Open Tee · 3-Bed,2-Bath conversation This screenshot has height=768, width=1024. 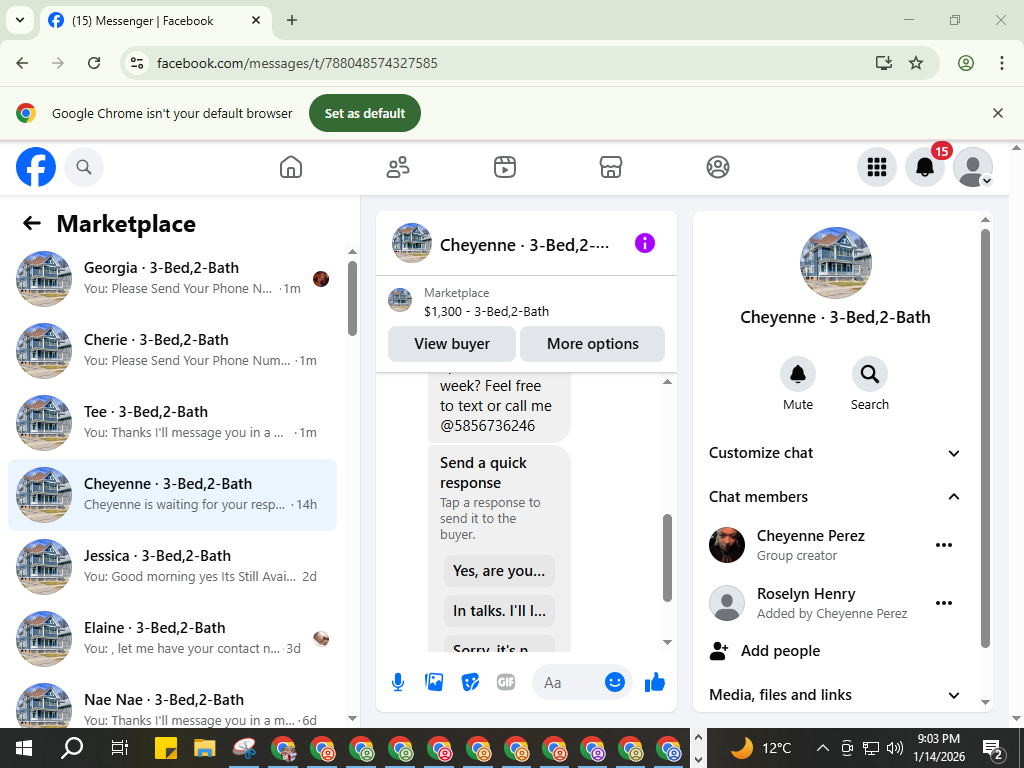click(172, 423)
